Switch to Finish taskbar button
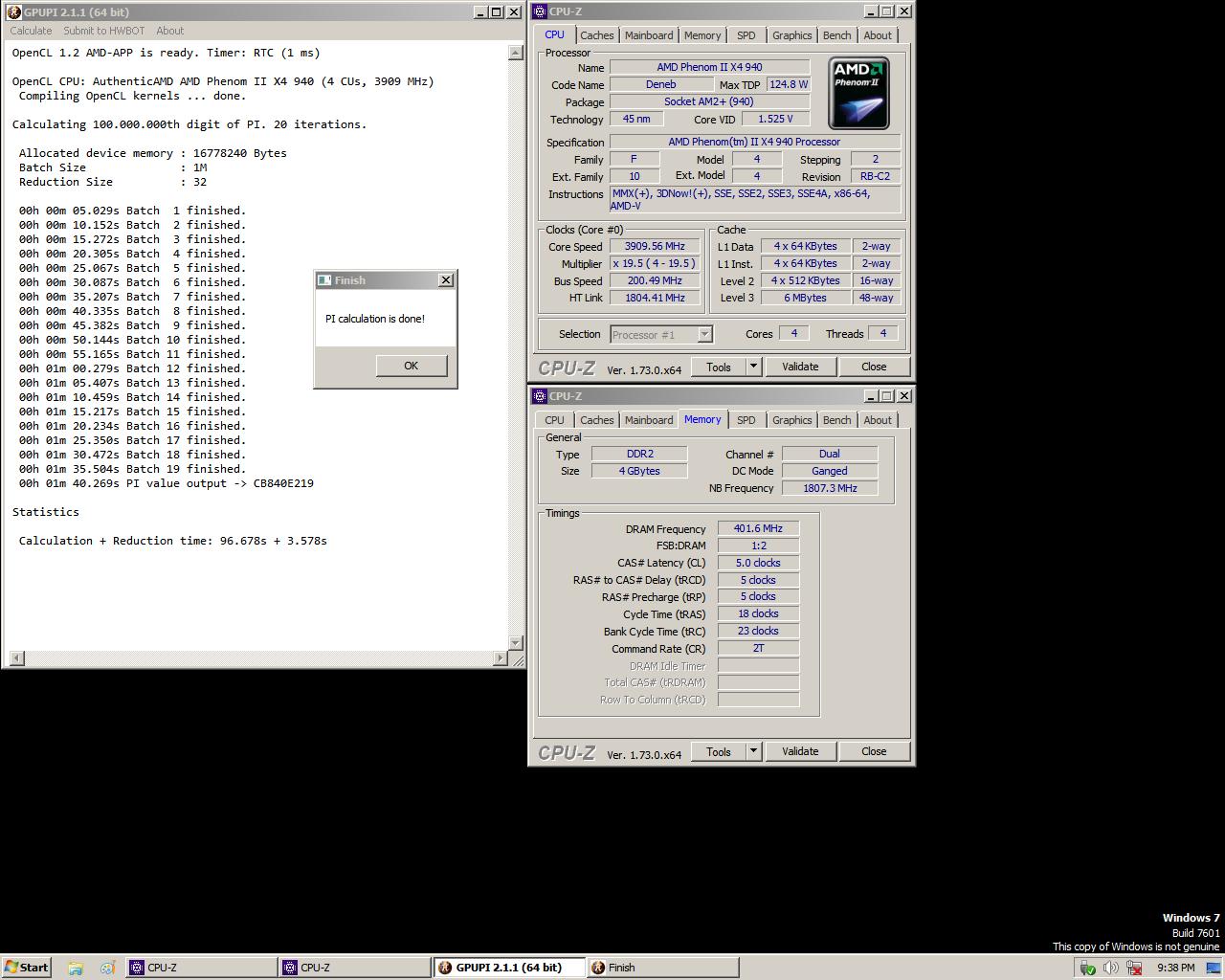This screenshot has height=980, width=1225. pos(662,968)
